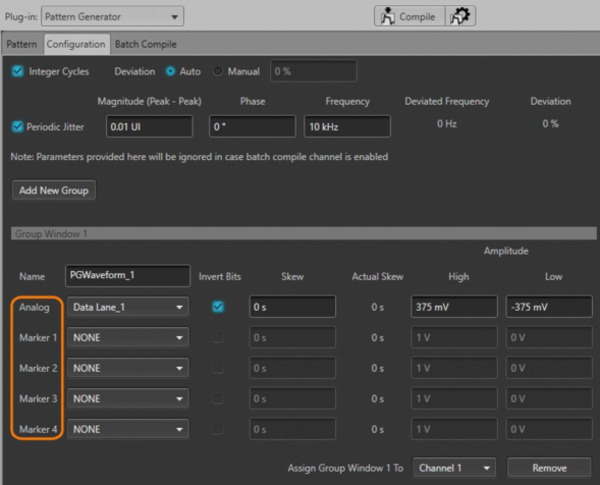The image size is (600, 485).
Task: Click the PGWaveform_1 name field
Action: 127,276
